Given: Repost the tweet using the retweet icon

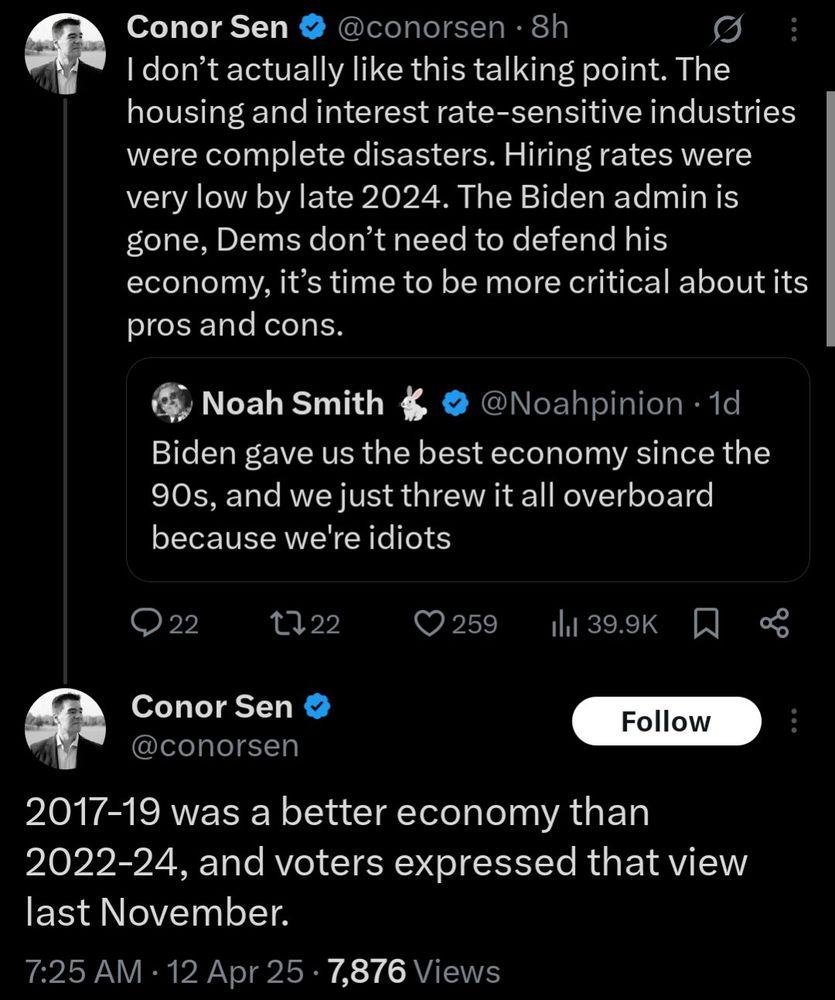Looking at the screenshot, I should click(x=288, y=623).
